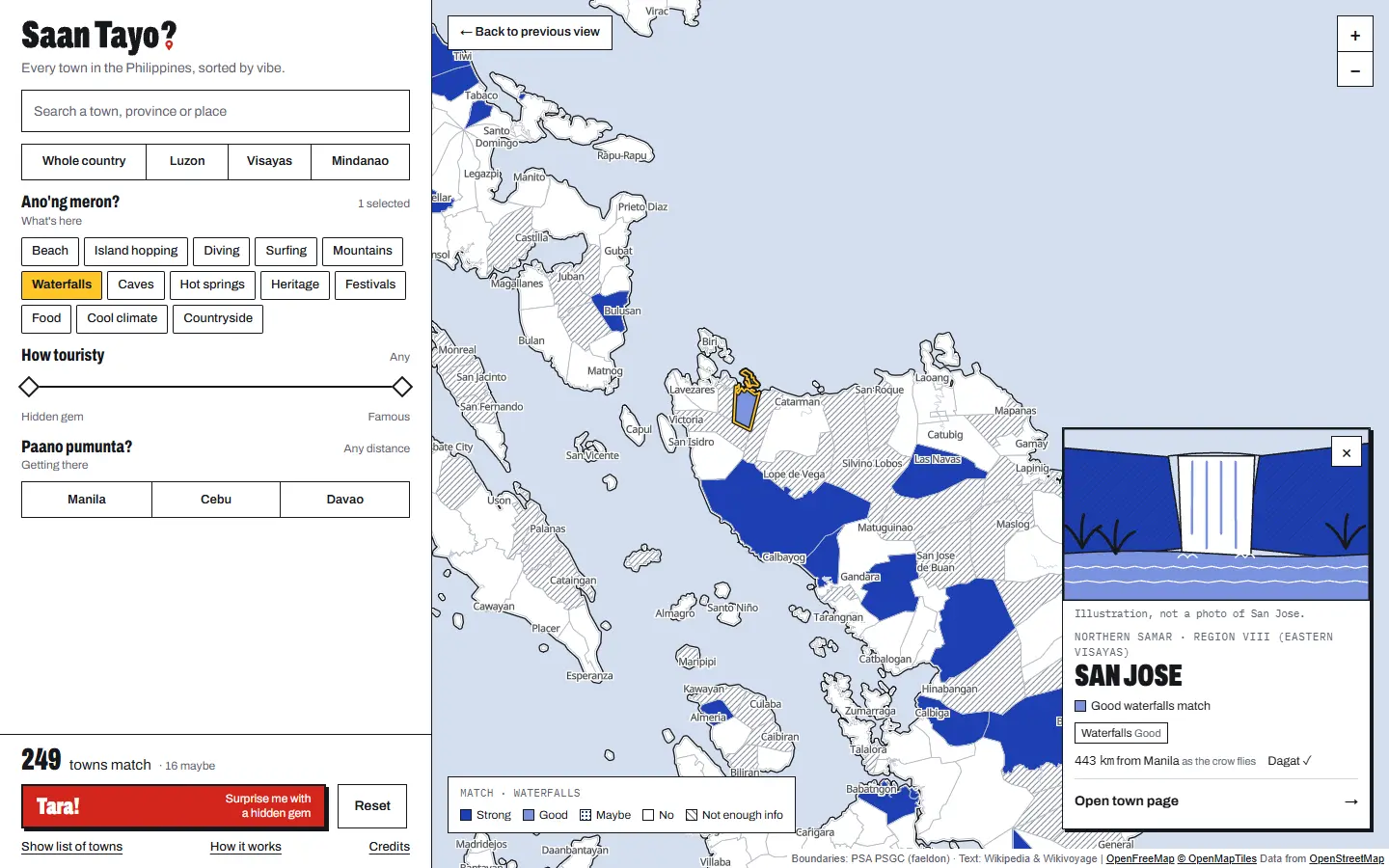Screen dimensions: 1389x868
Task: Open the San Jose waterfall illustration
Action: (1215, 515)
